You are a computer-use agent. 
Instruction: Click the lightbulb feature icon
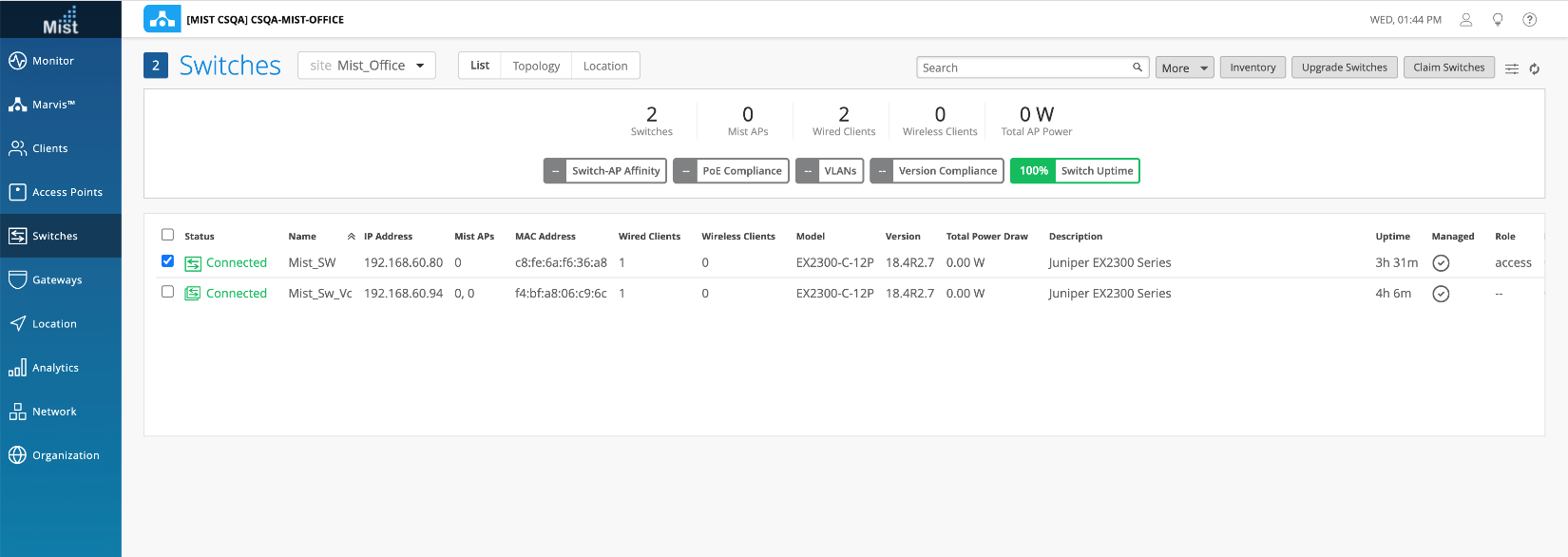coord(1498,19)
